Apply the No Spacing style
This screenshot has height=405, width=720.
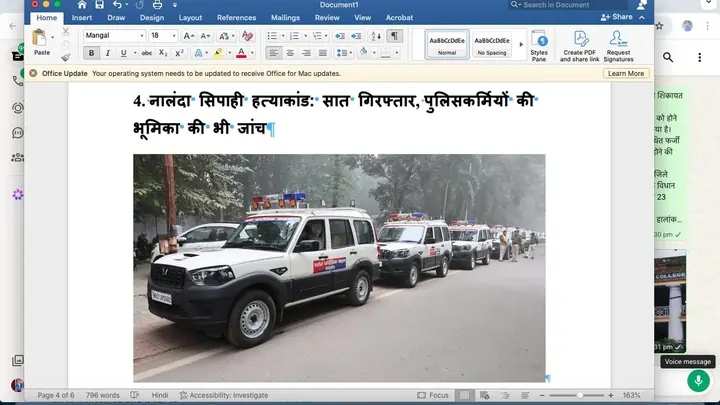click(x=492, y=45)
